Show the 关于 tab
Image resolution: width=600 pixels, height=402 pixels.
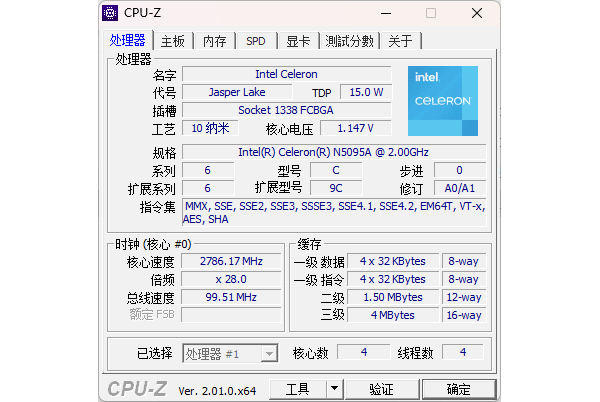(400, 41)
